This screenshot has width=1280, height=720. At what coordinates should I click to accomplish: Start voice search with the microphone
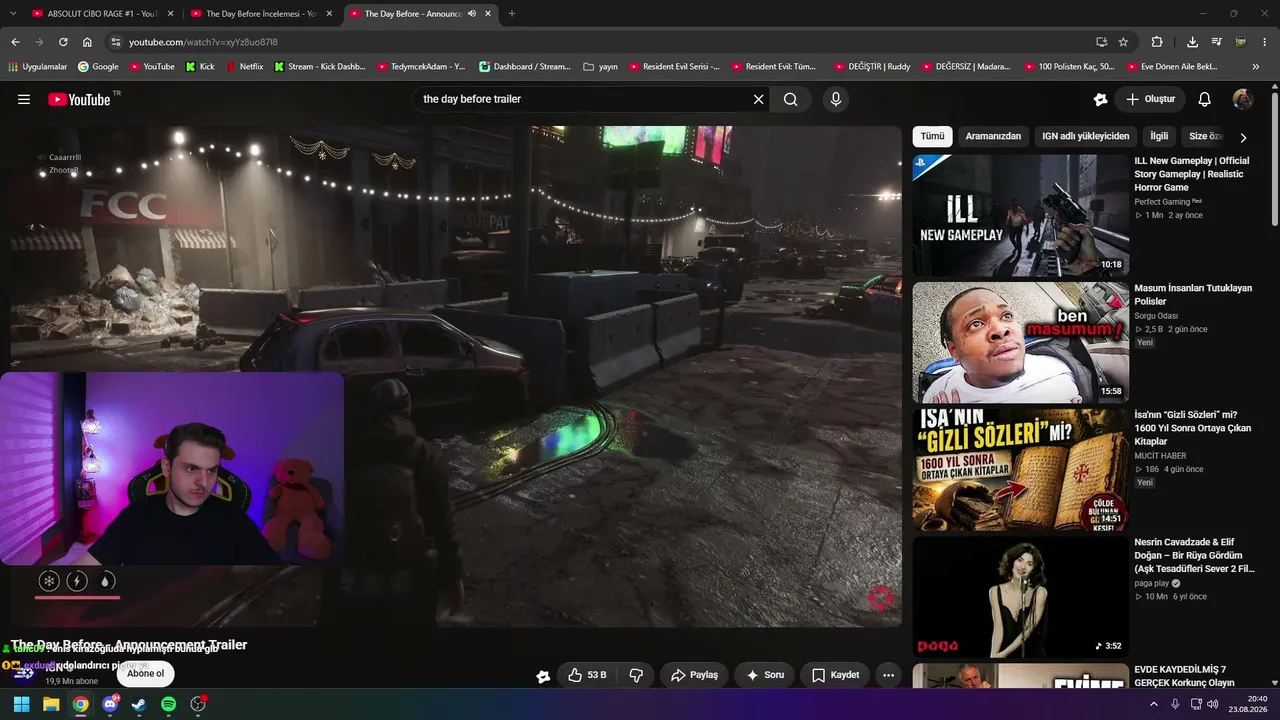[x=836, y=99]
